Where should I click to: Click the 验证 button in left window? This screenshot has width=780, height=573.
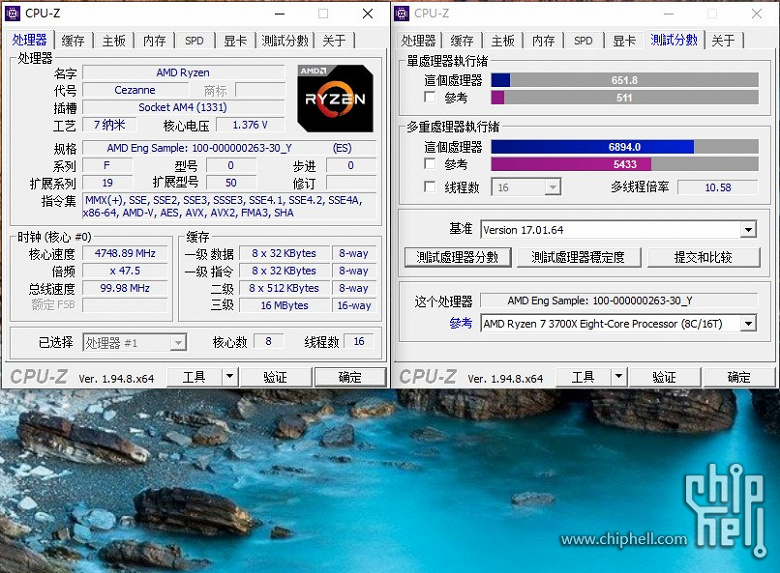[276, 377]
